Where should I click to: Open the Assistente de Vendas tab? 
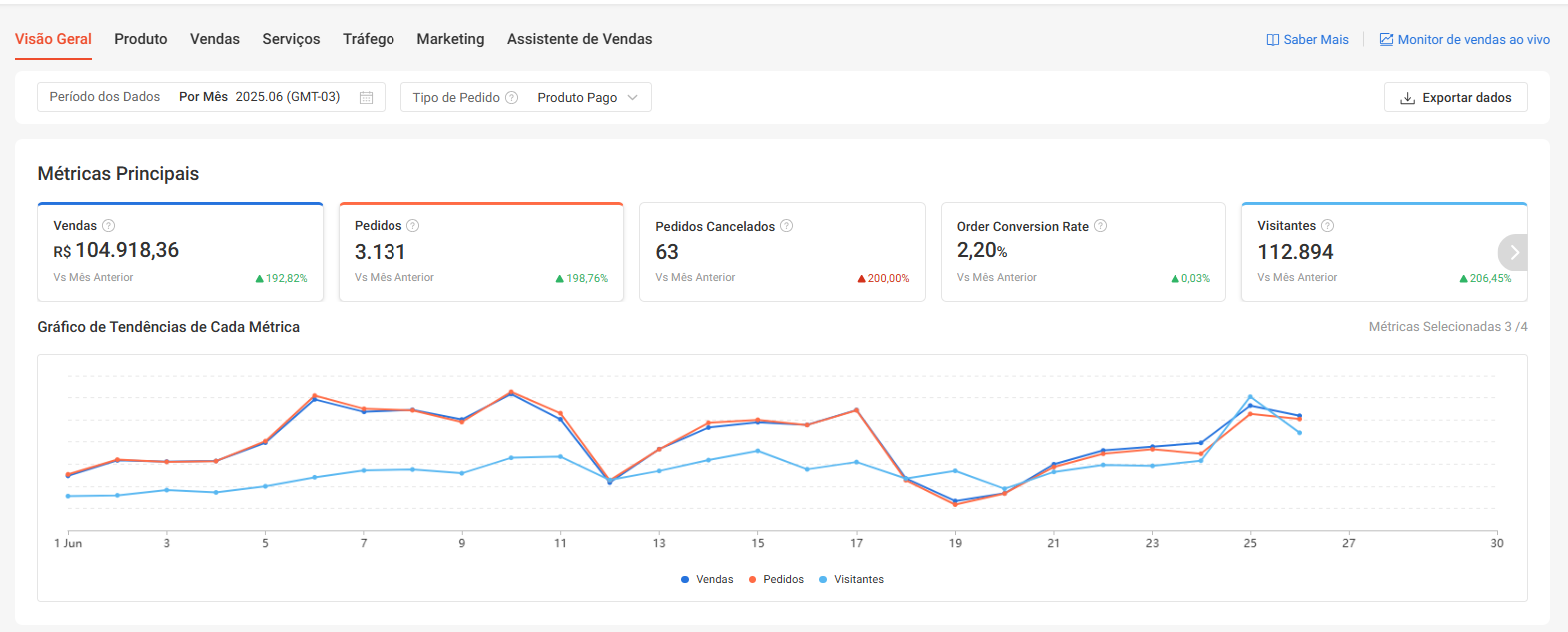(x=579, y=39)
